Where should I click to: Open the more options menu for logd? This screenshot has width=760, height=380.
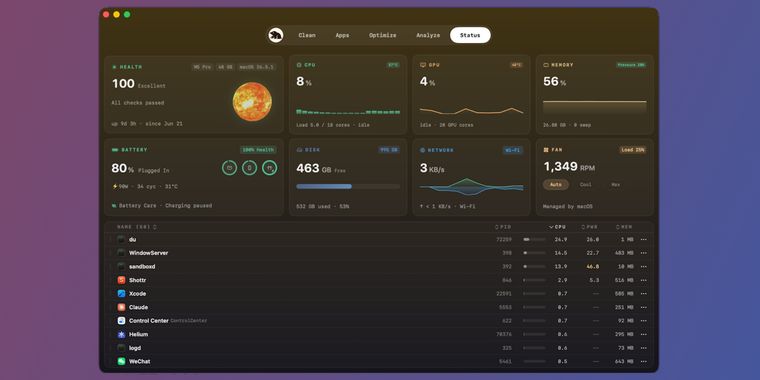(x=644, y=348)
